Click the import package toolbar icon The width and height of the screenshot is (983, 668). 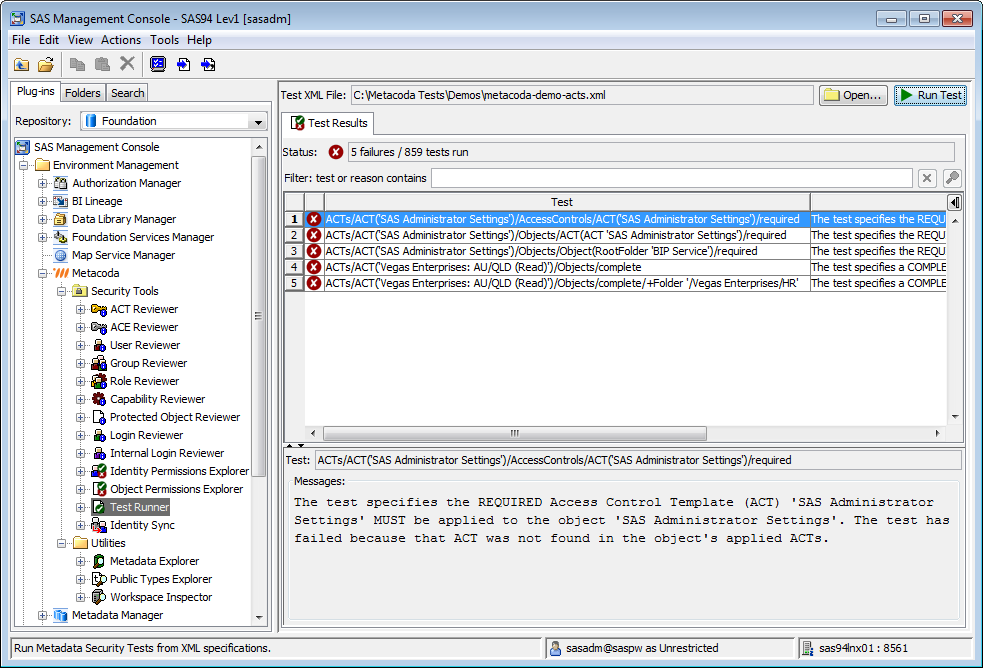(x=183, y=65)
